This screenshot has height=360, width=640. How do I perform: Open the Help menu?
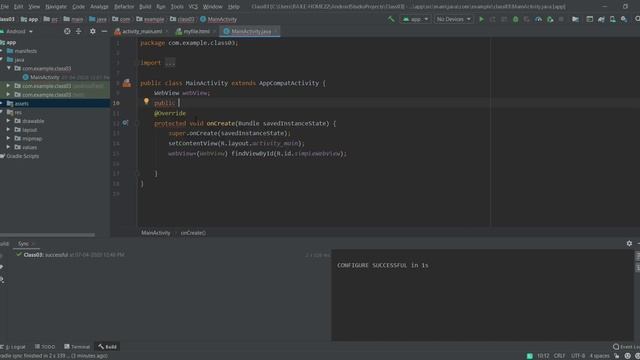point(233,7)
